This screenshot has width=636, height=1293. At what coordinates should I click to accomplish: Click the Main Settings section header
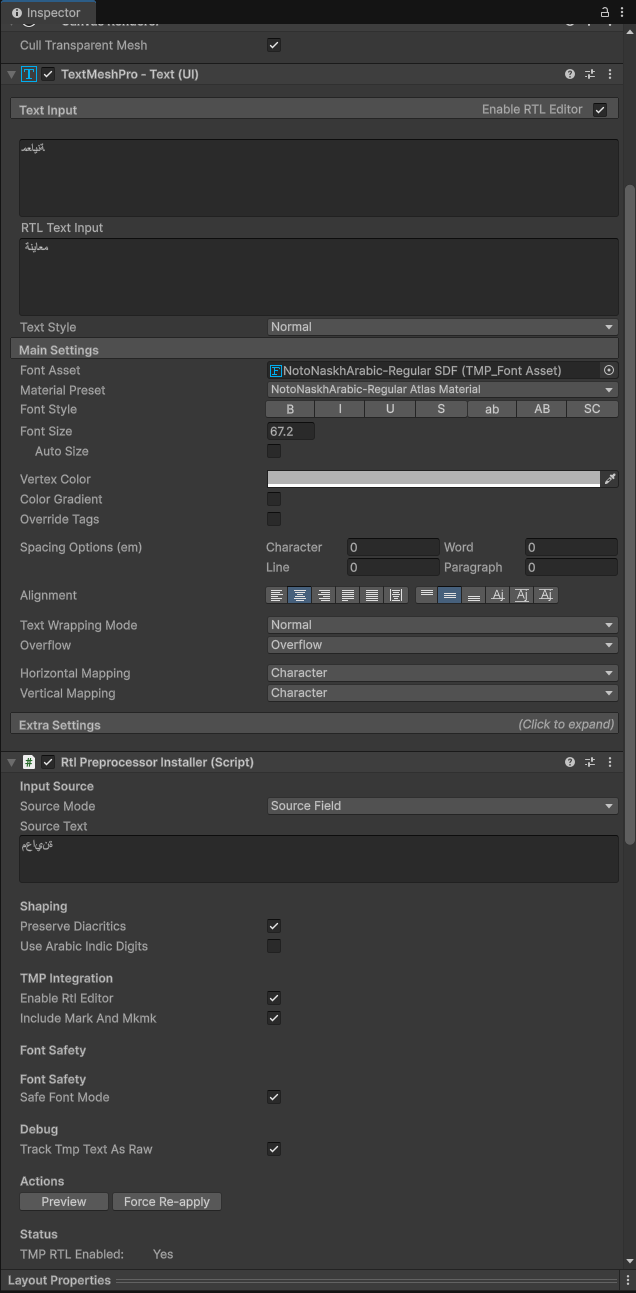pos(314,350)
